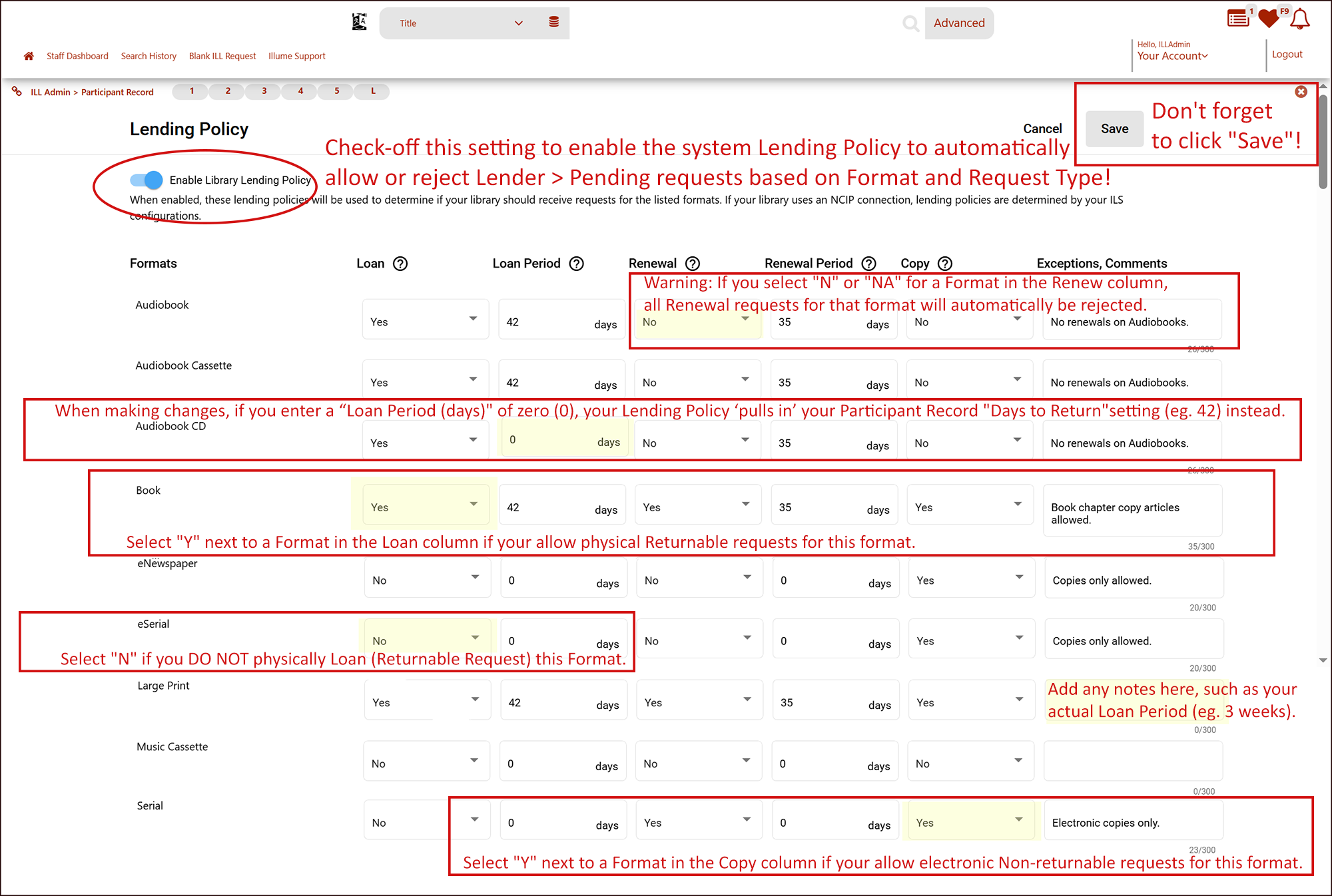
Task: Click the home icon in the navigation bar
Action: [x=29, y=56]
